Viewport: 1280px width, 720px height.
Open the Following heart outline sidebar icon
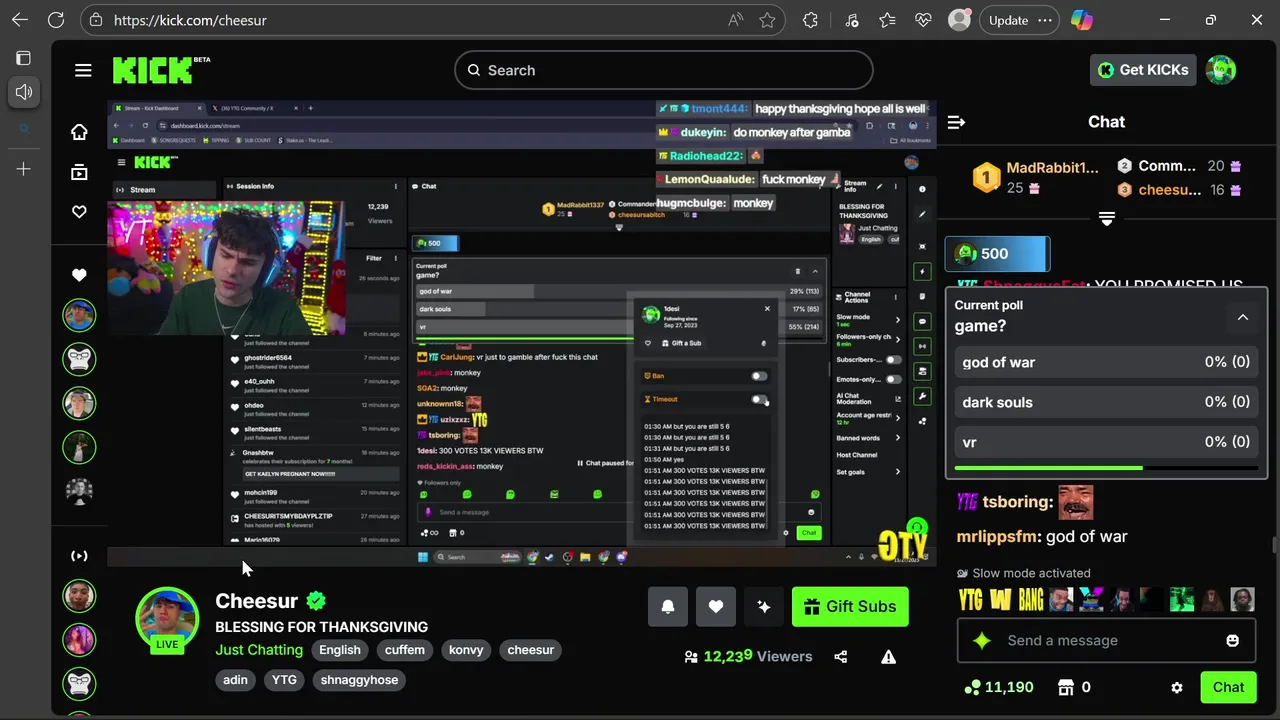tap(79, 212)
